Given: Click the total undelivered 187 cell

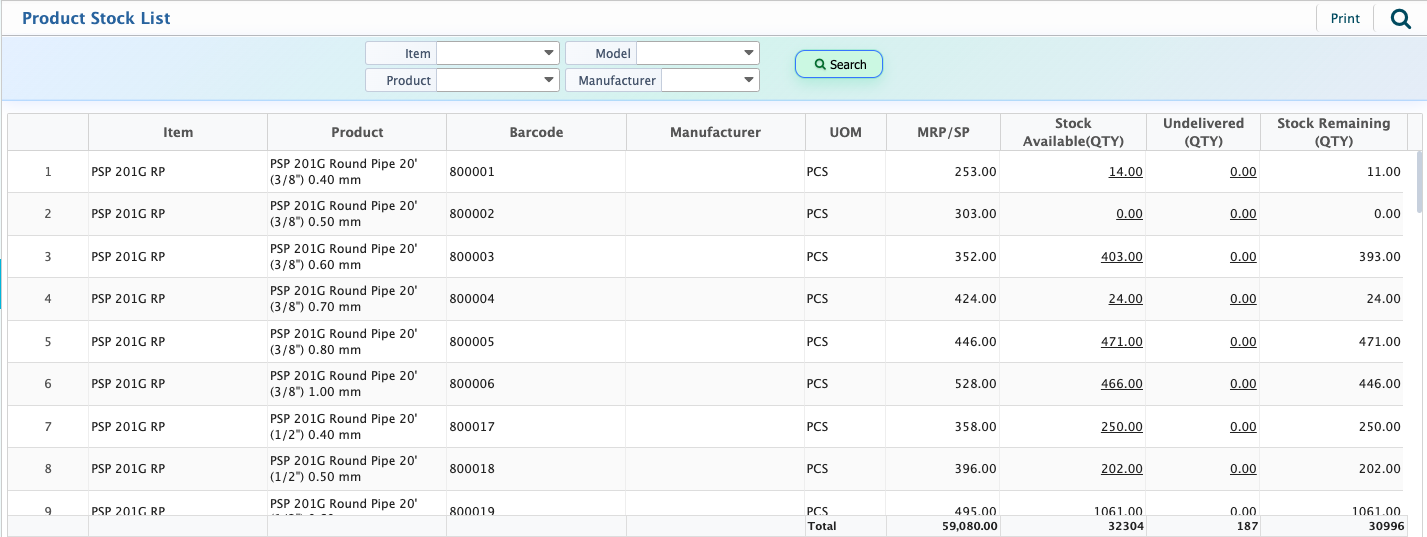Looking at the screenshot, I should coord(1203,526).
